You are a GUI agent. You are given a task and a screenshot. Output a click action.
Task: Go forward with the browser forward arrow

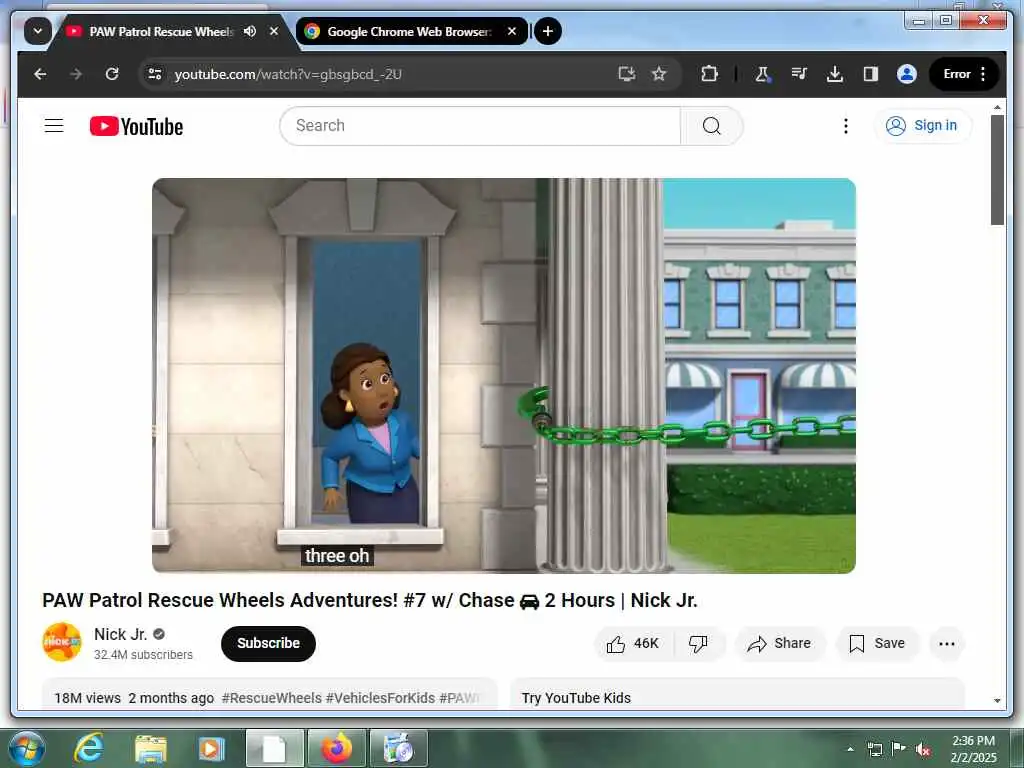pos(76,74)
